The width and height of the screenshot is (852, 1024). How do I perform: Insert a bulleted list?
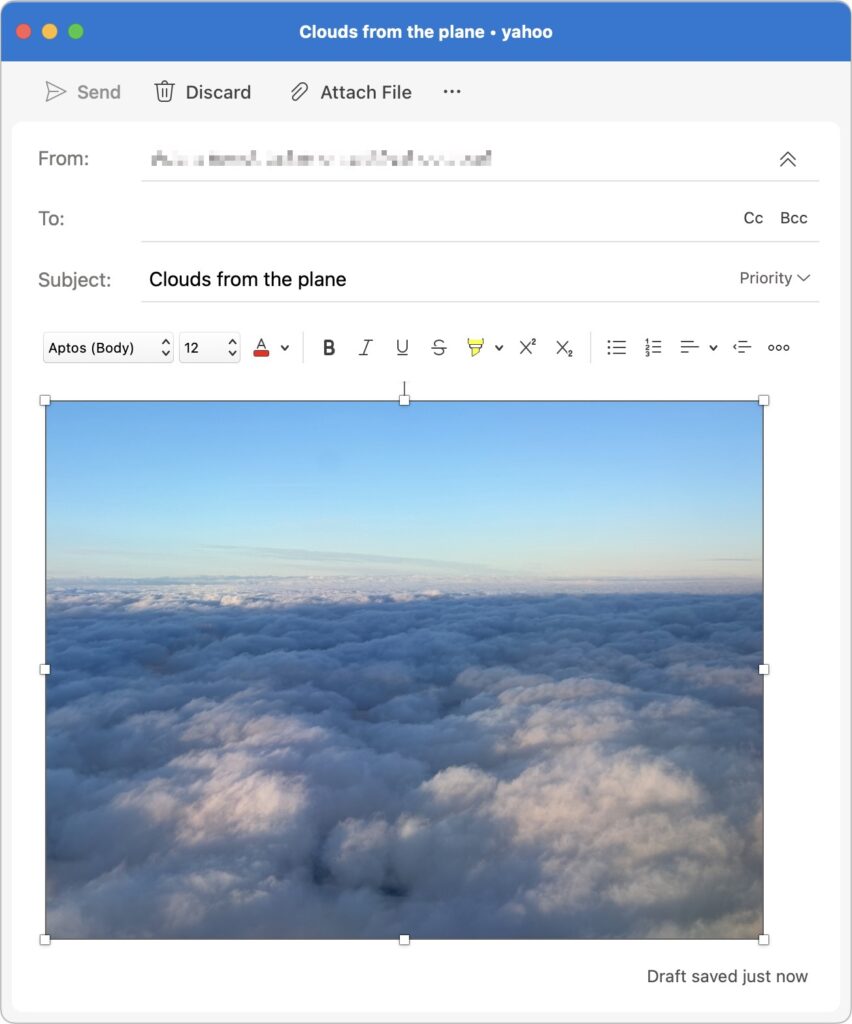[617, 348]
